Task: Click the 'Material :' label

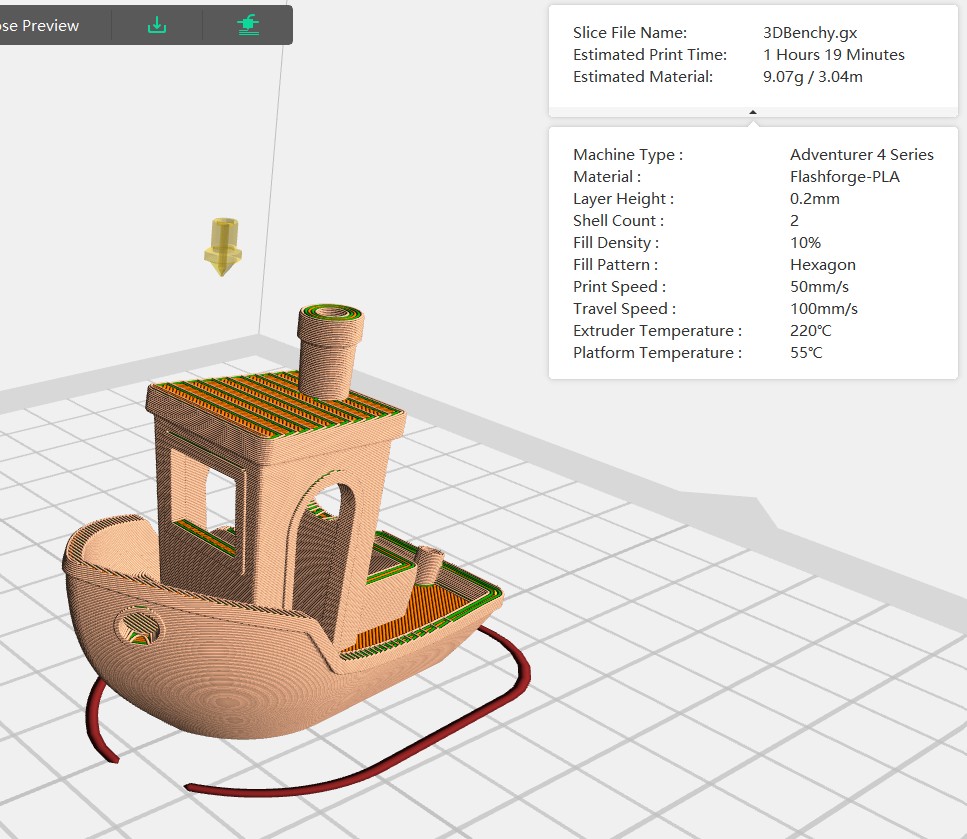Action: tap(607, 177)
